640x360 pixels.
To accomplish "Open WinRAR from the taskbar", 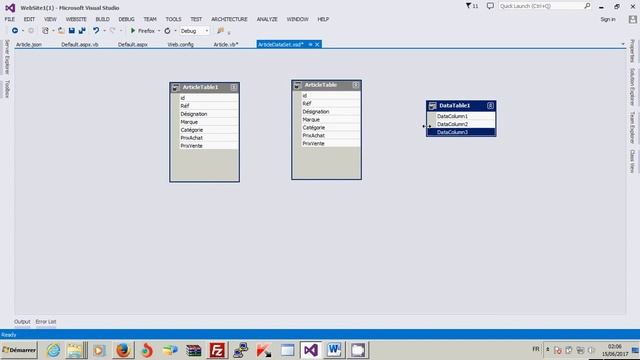I will point(193,350).
